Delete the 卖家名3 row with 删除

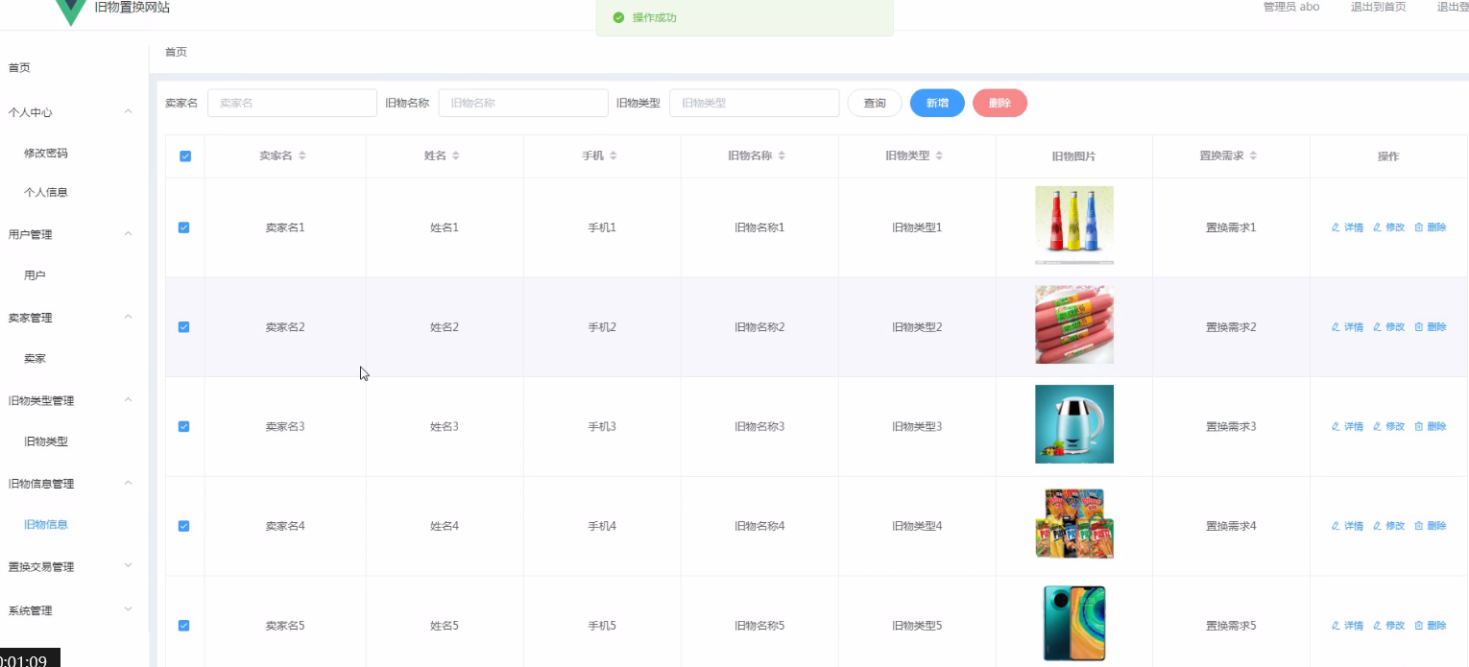tap(1430, 427)
